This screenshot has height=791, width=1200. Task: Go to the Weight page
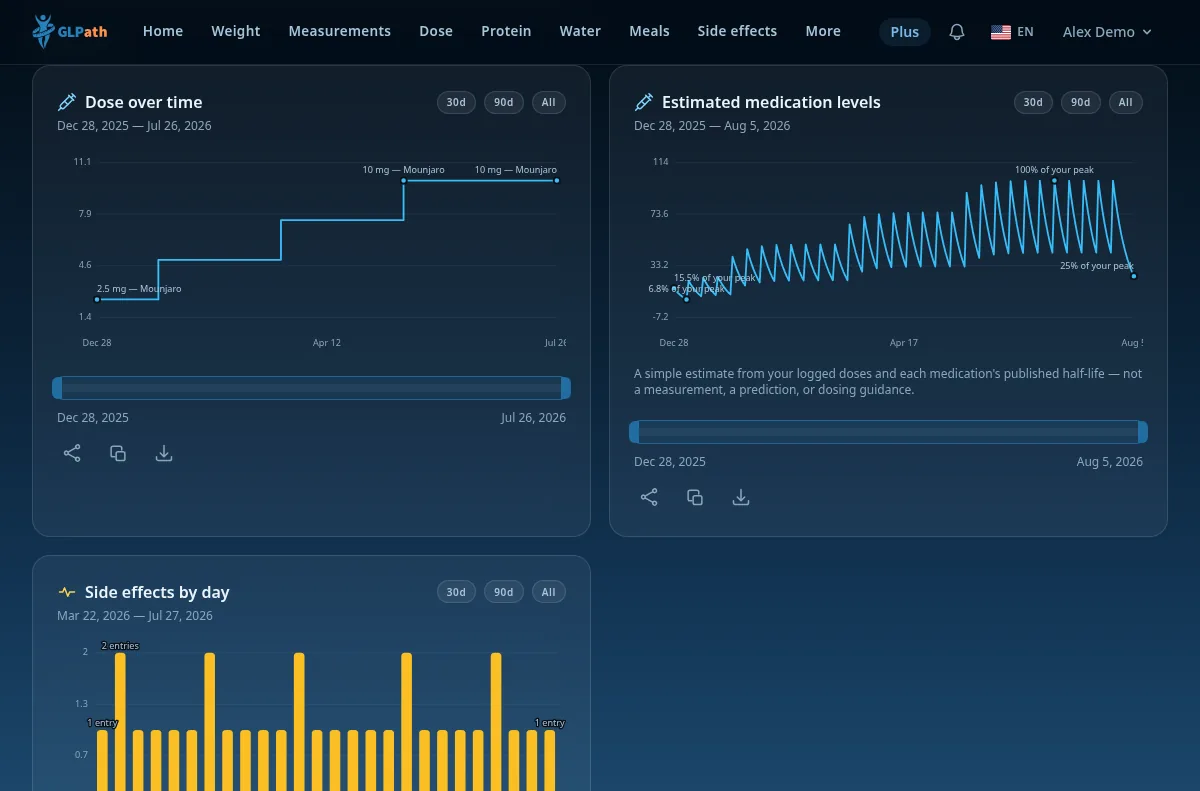coord(236,31)
